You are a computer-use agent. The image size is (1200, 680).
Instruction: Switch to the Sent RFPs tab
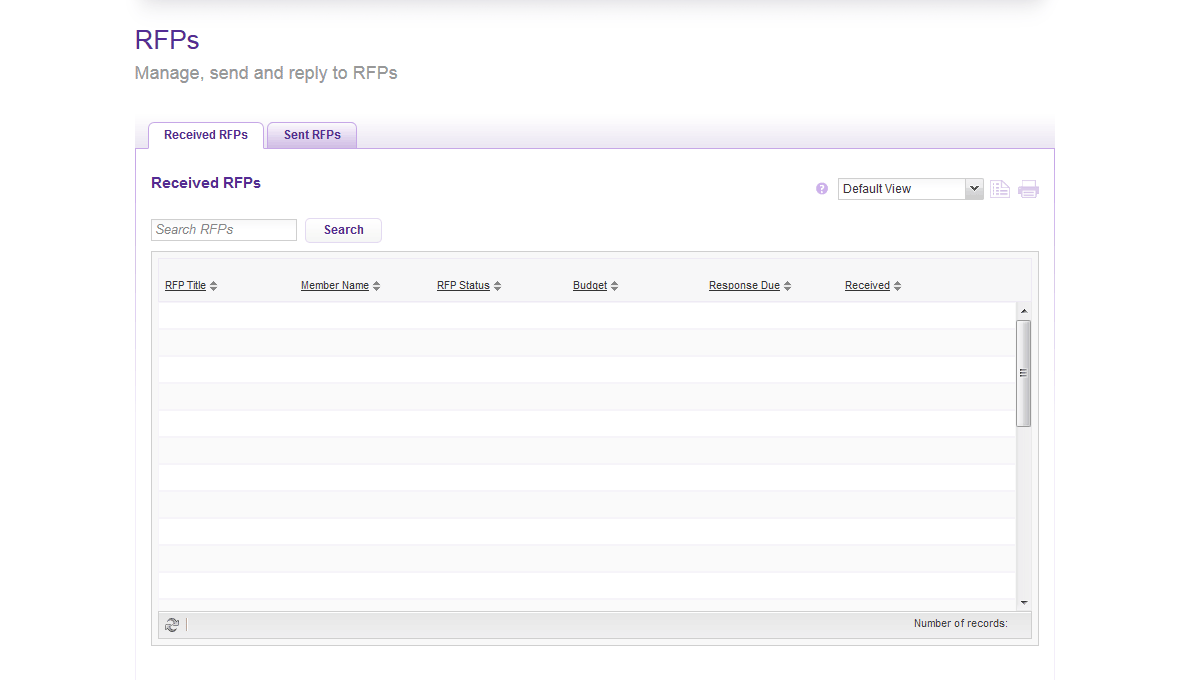(312, 135)
